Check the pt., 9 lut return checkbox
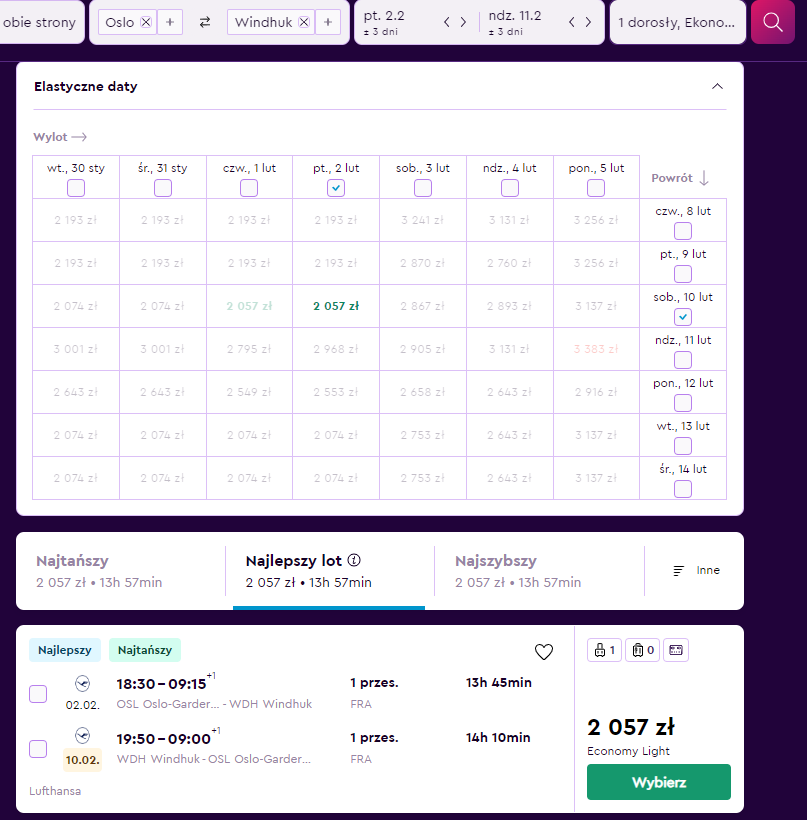Viewport: 807px width, 820px height. coord(683,274)
